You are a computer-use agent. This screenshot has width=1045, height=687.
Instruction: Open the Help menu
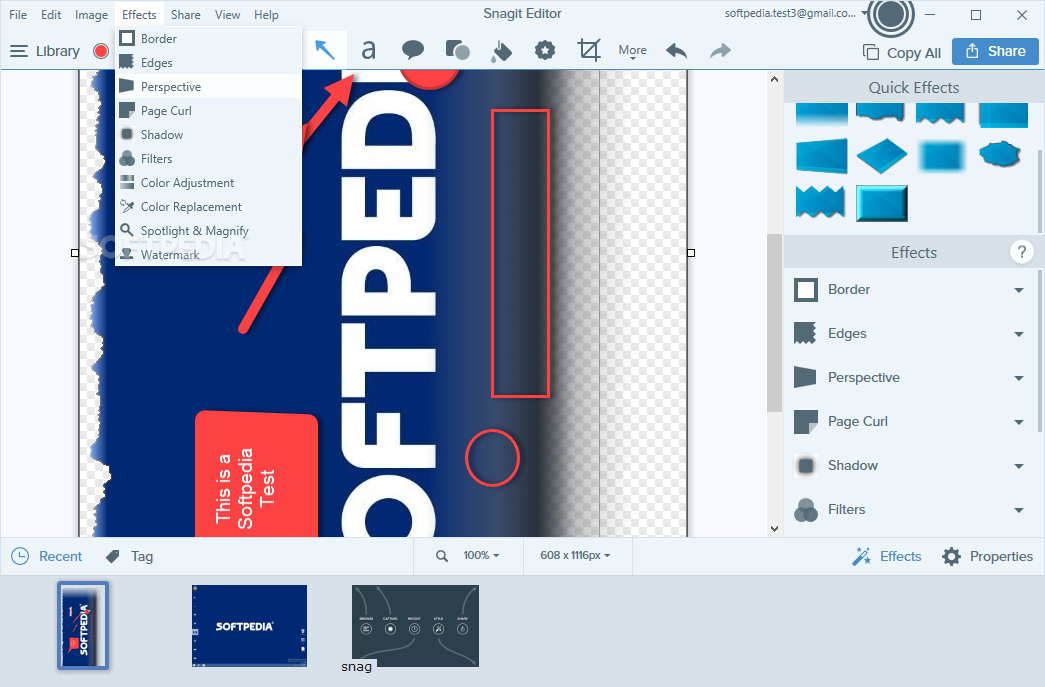coord(266,15)
